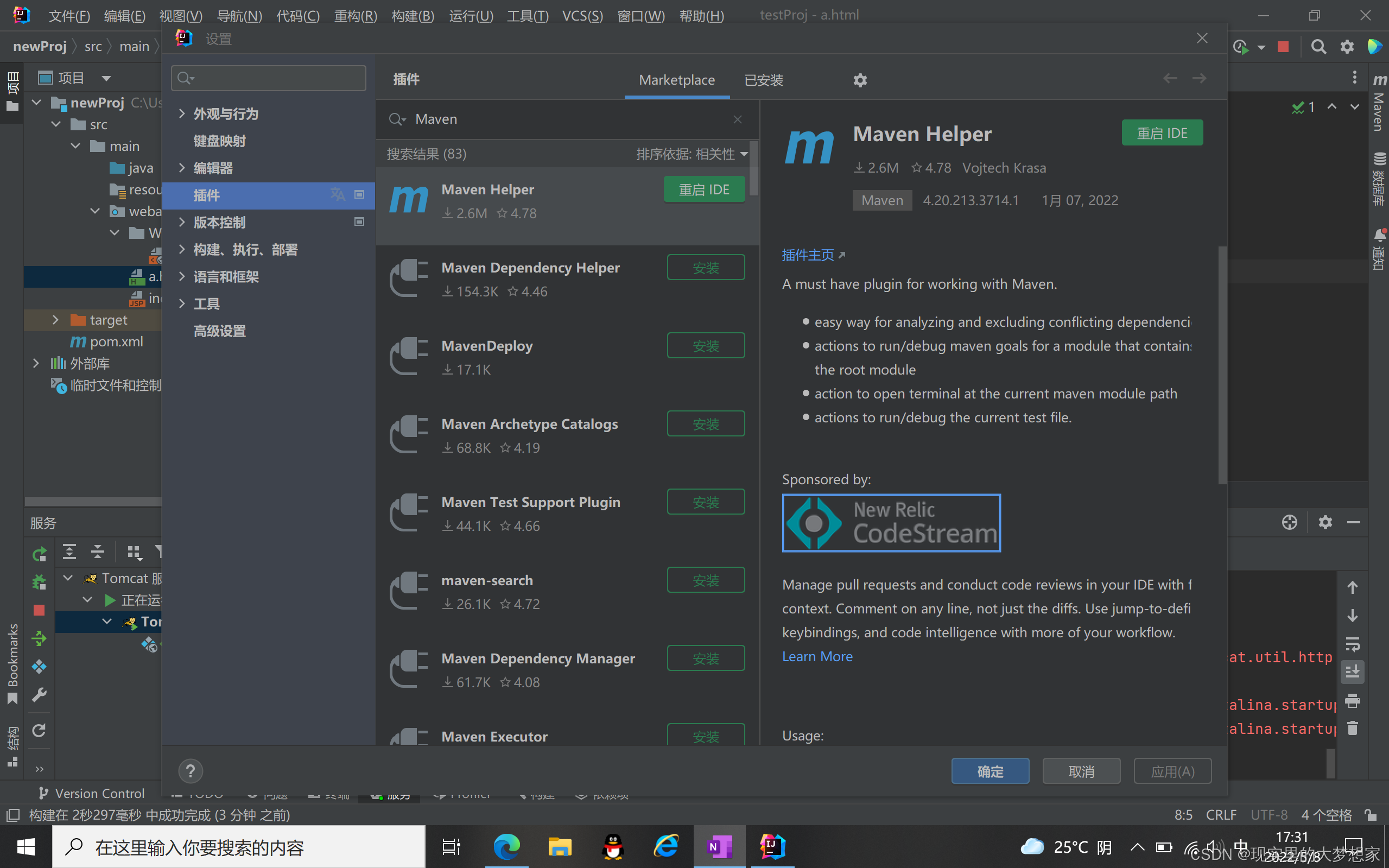The image size is (1389, 868).
Task: Toggle soft-wrap in the console
Action: coord(1352,644)
